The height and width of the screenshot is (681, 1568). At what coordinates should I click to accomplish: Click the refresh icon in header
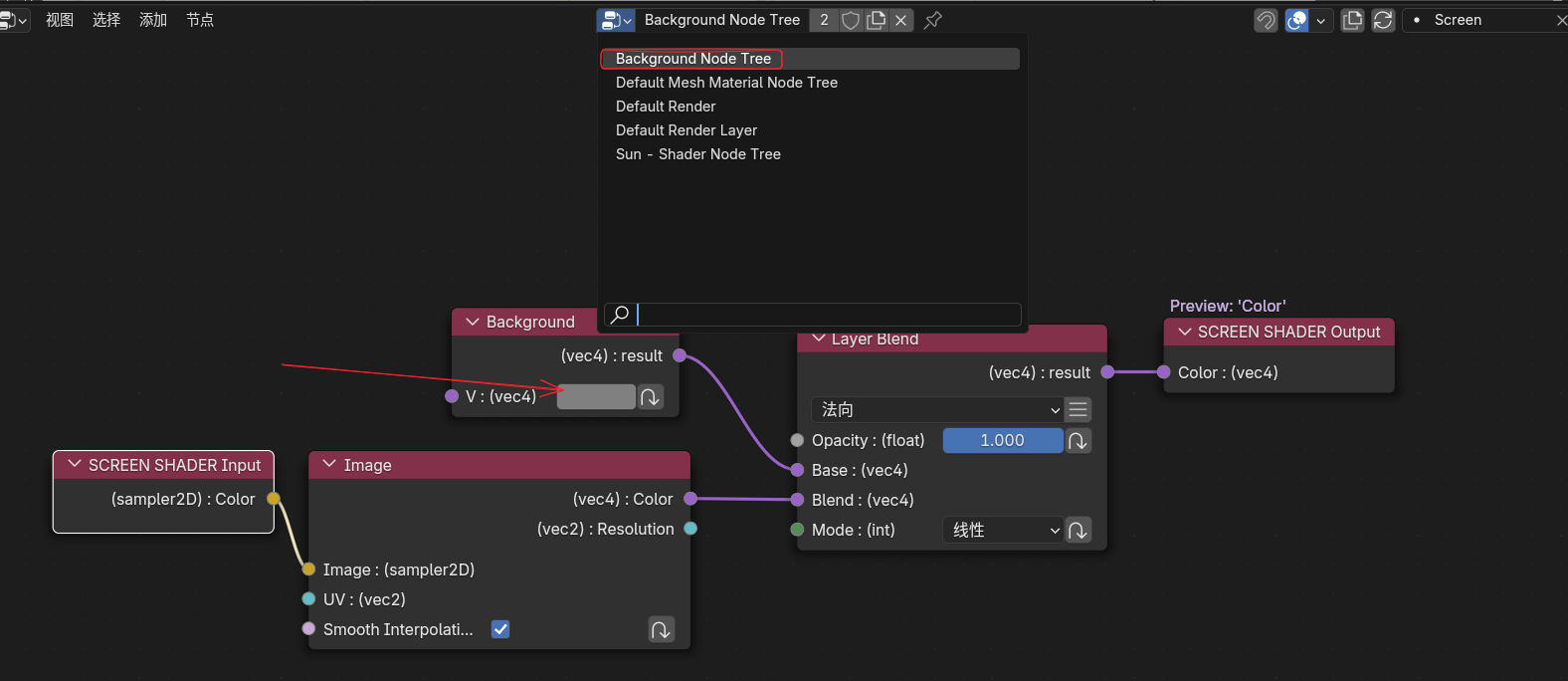[x=1383, y=20]
